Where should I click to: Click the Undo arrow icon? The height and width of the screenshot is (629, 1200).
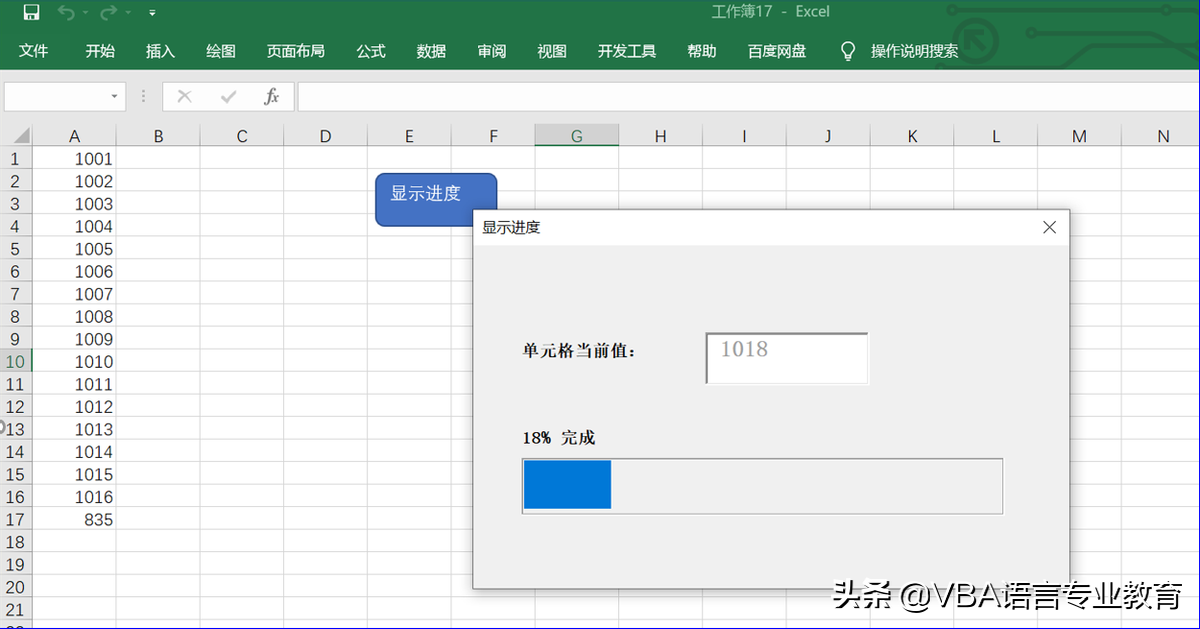point(66,13)
